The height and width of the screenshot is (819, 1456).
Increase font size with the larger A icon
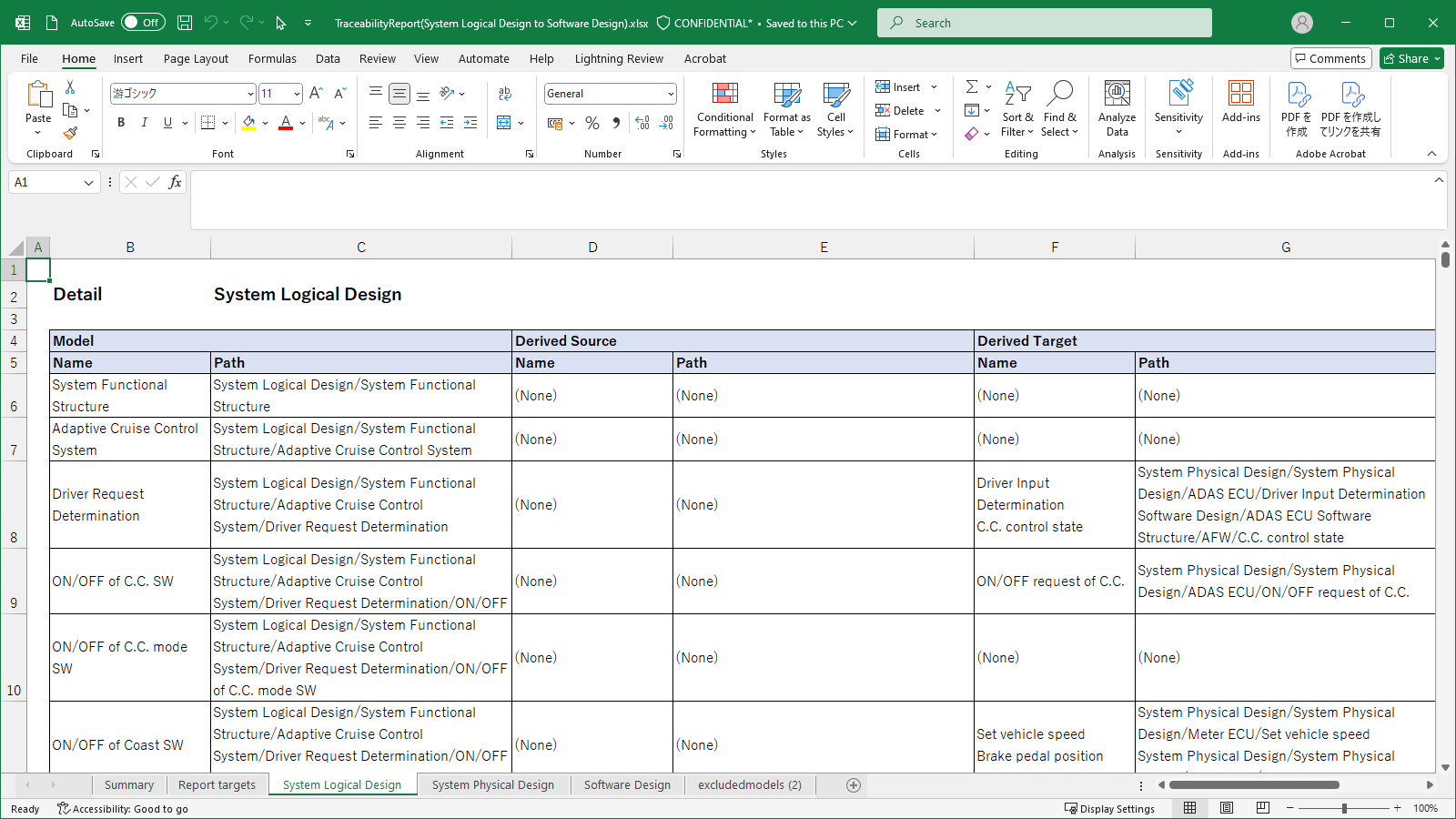click(316, 93)
